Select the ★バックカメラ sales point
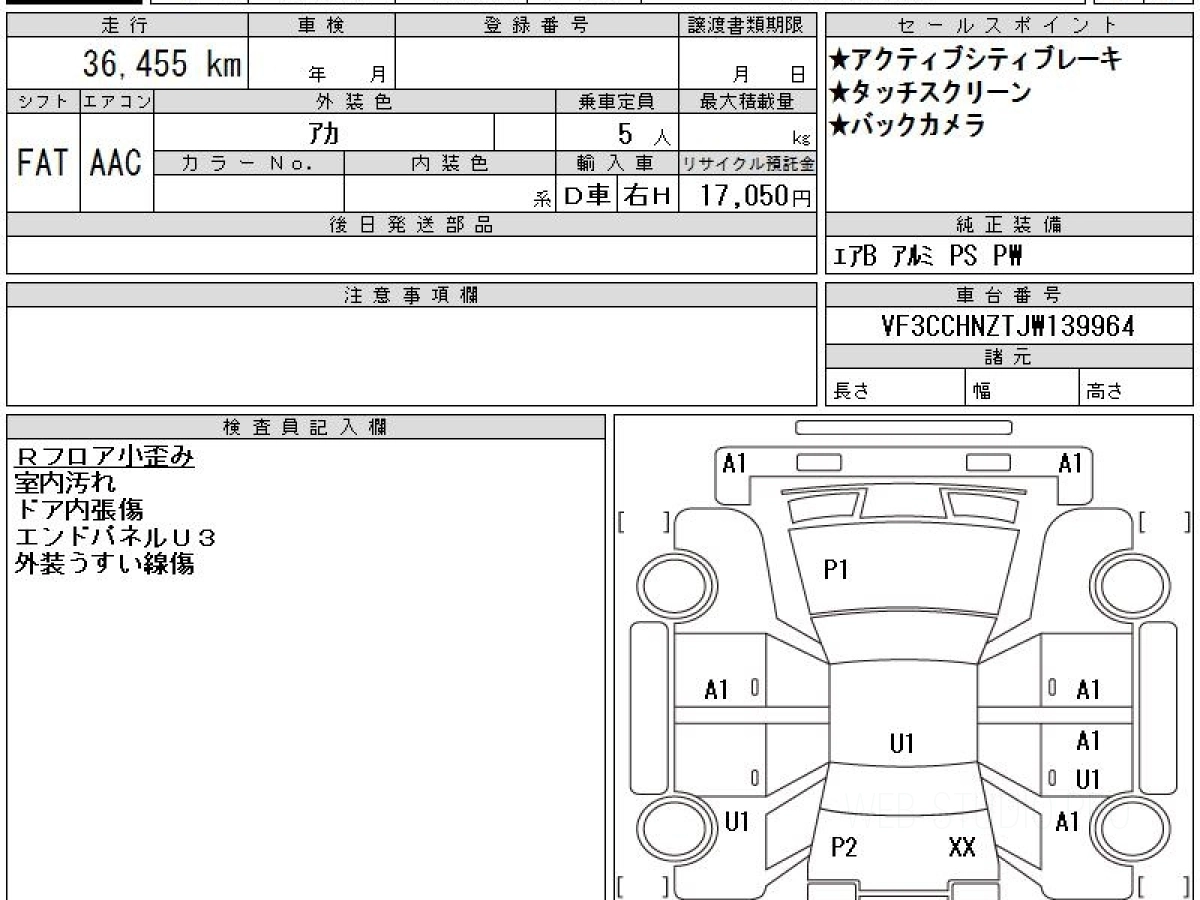This screenshot has width=1200, height=900. click(x=907, y=126)
